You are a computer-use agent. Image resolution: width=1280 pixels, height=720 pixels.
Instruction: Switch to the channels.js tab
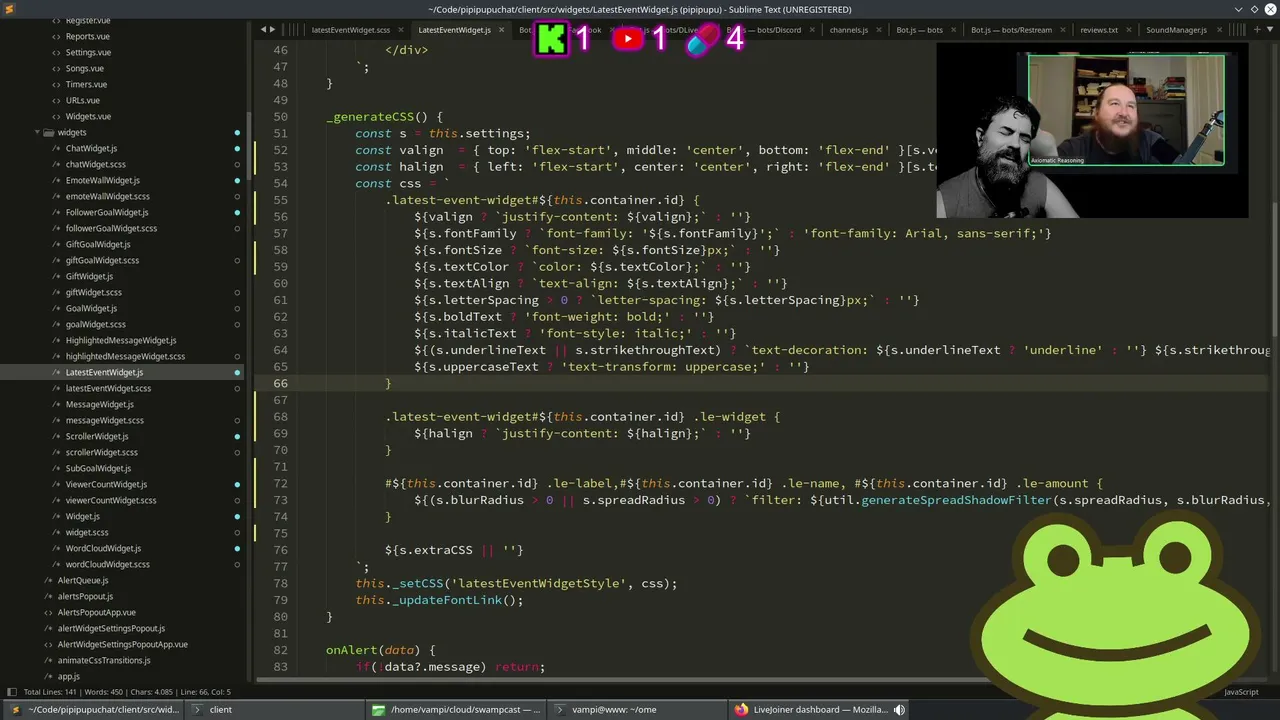point(848,30)
